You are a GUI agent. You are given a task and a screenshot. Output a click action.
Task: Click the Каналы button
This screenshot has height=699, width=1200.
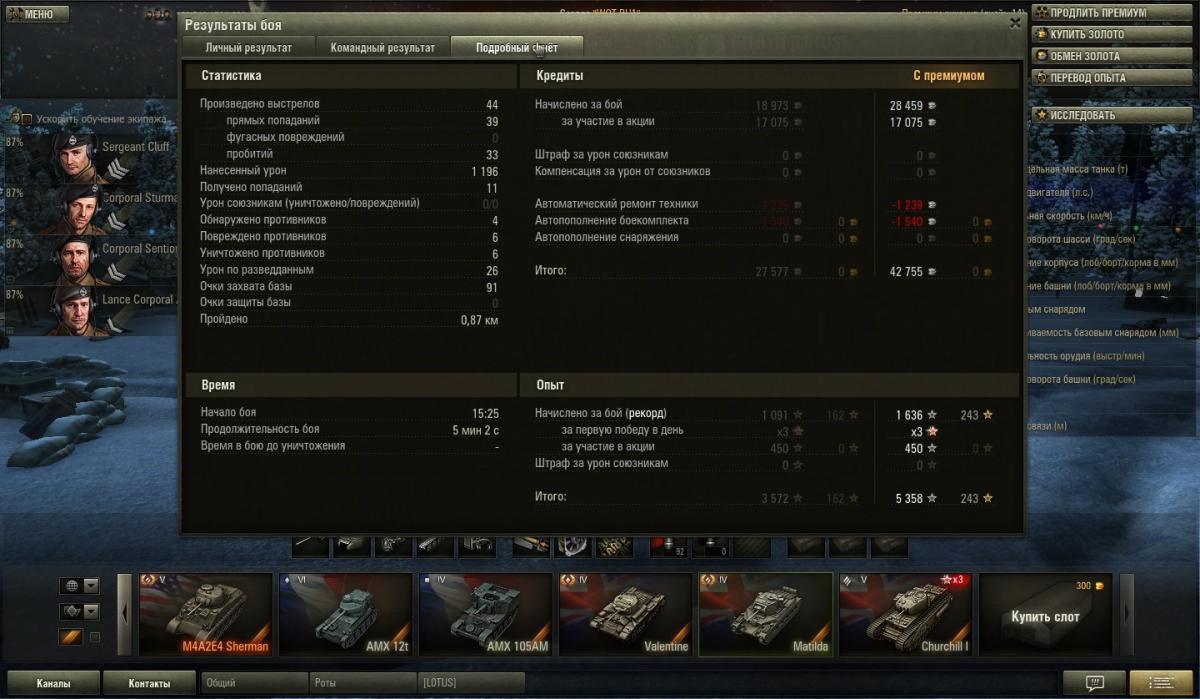[53, 683]
